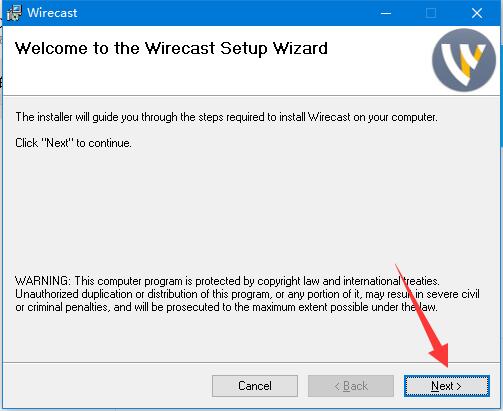Click the Unauthorized duplication text line
The height and width of the screenshot is (411, 503).
247,294
